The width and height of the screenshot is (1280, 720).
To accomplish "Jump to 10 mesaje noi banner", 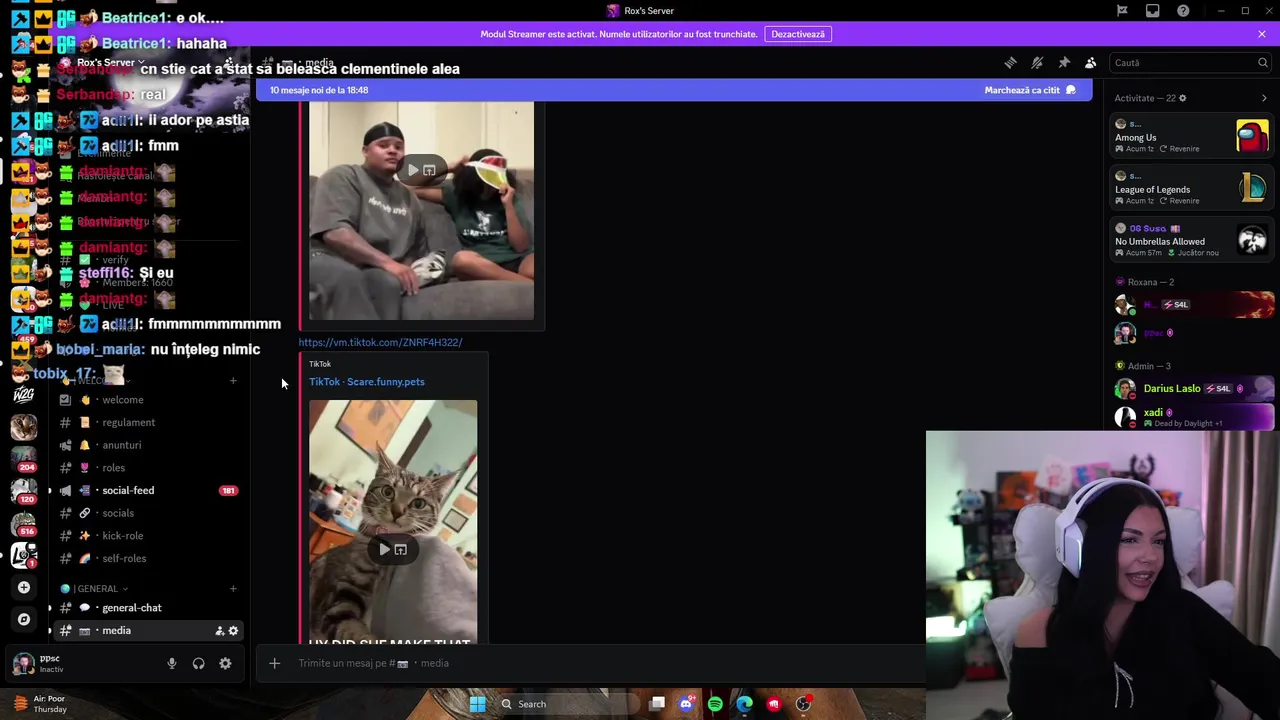I will pos(318,90).
